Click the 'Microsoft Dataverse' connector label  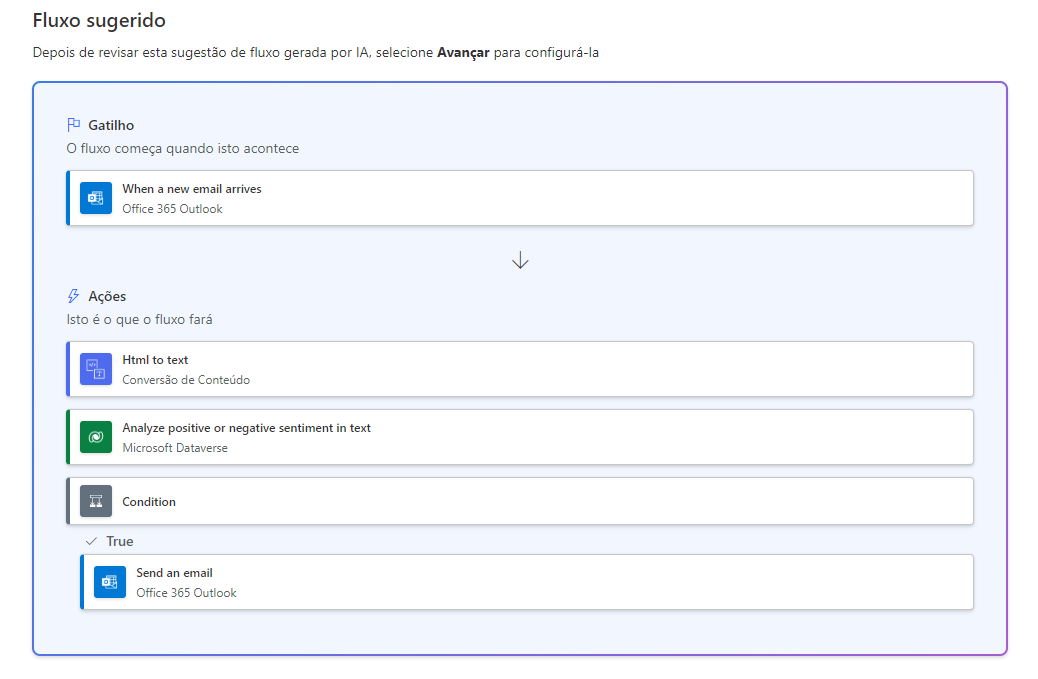[175, 448]
